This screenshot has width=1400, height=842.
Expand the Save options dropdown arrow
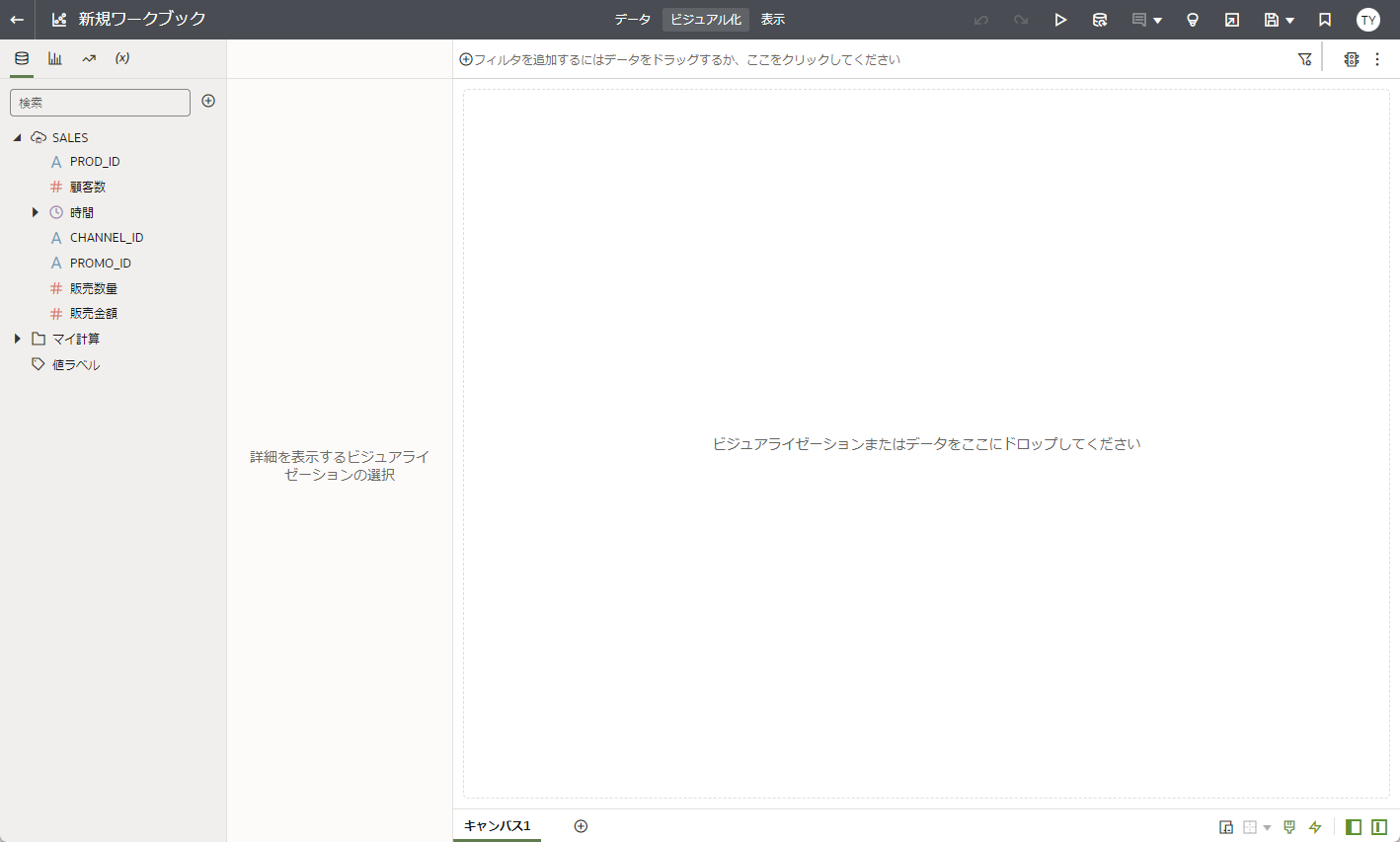click(1290, 21)
